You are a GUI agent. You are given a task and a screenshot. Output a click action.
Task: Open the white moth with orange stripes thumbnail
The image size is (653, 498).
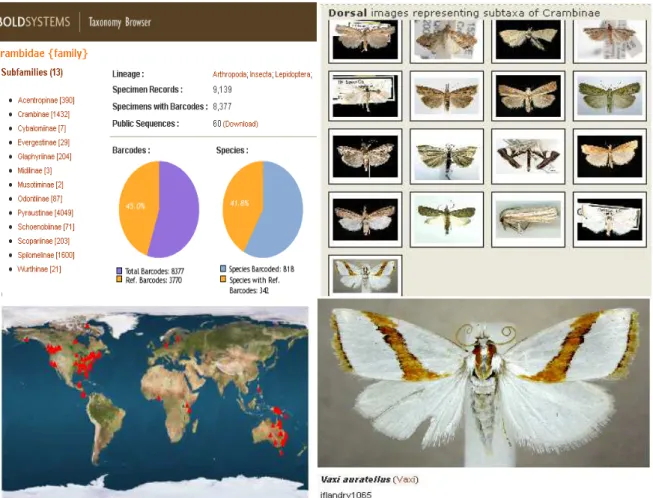coord(365,275)
